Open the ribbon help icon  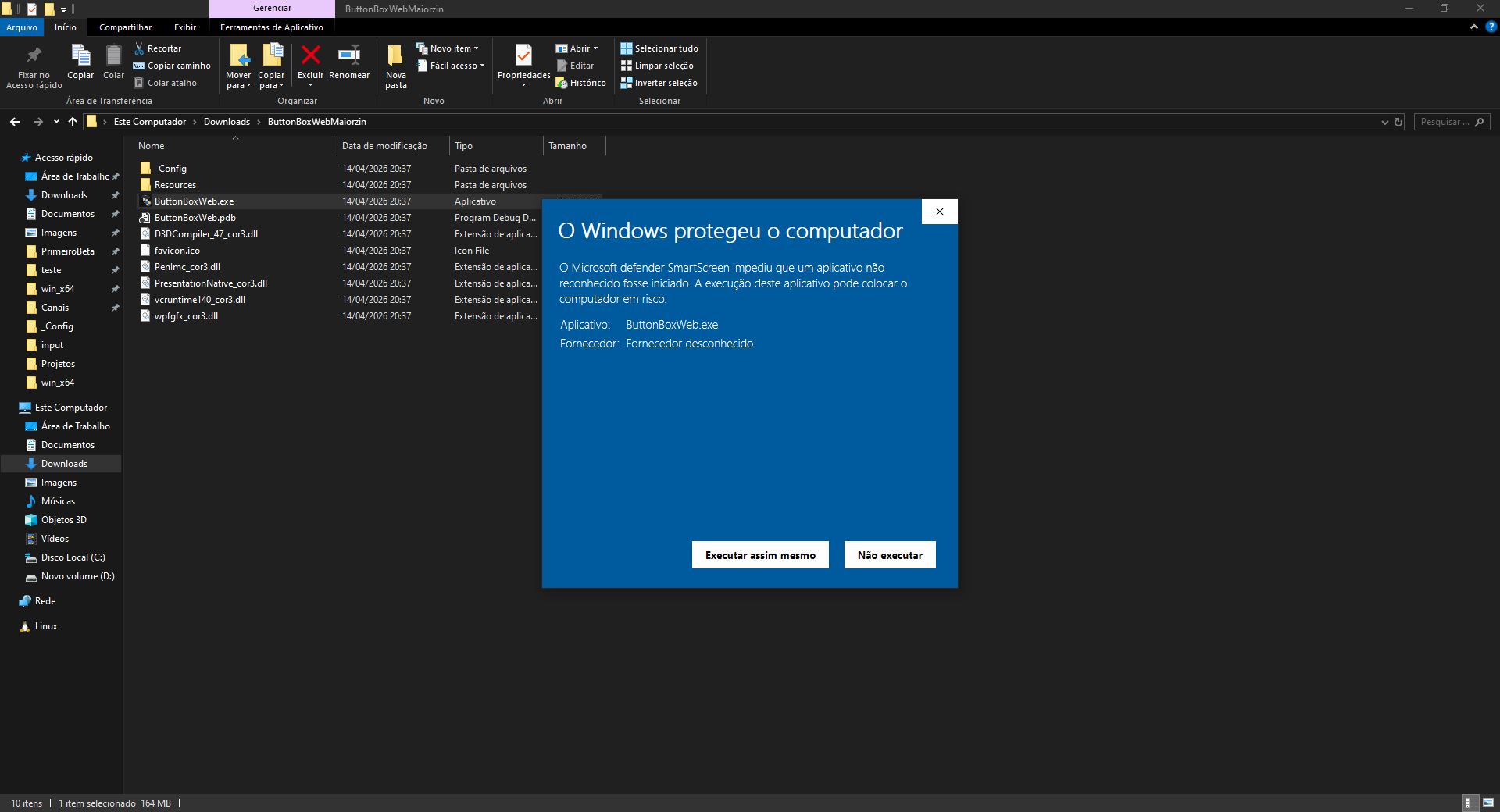point(1490,27)
